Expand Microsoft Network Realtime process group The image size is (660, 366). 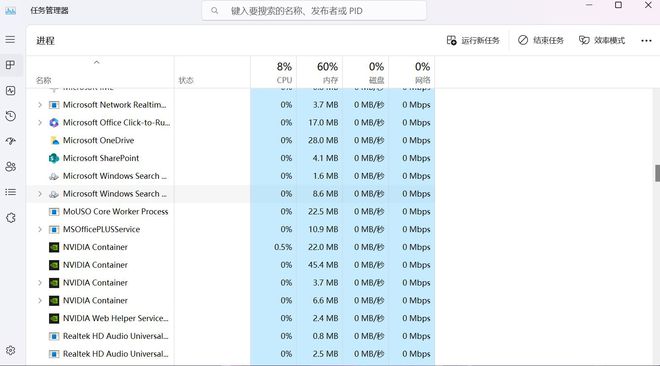click(40, 105)
